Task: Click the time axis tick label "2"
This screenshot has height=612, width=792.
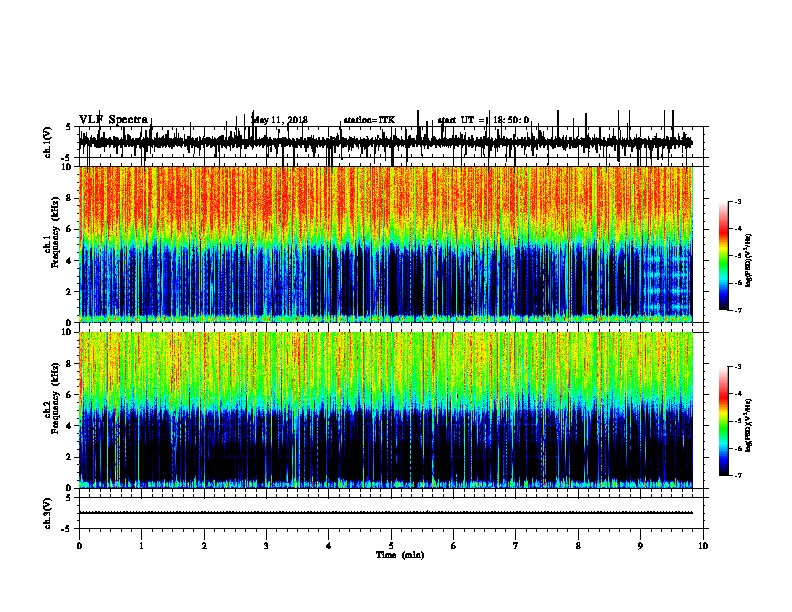Action: pos(204,546)
